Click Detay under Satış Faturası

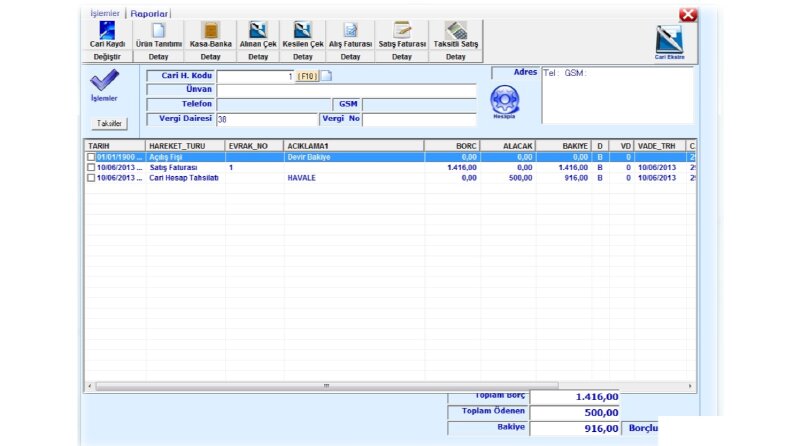pyautogui.click(x=402, y=57)
